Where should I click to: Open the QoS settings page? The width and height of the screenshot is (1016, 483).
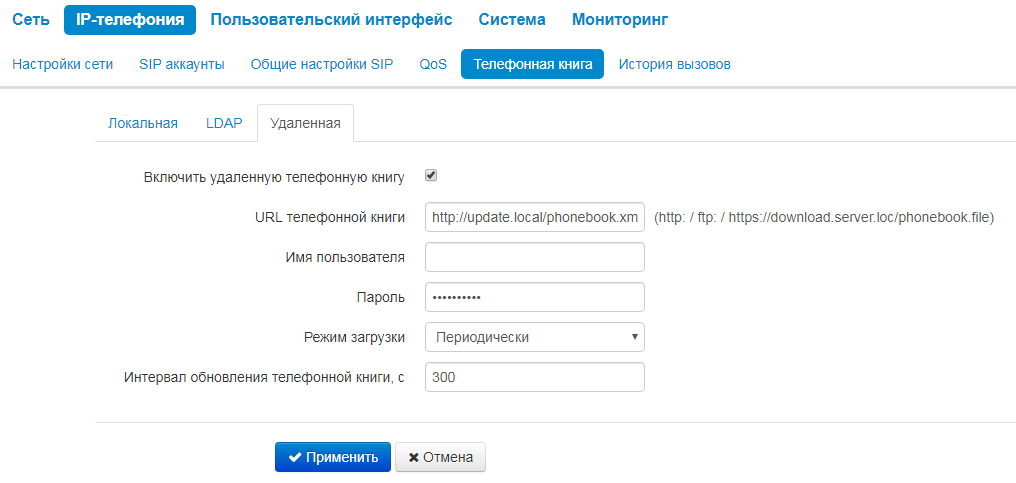(x=433, y=64)
